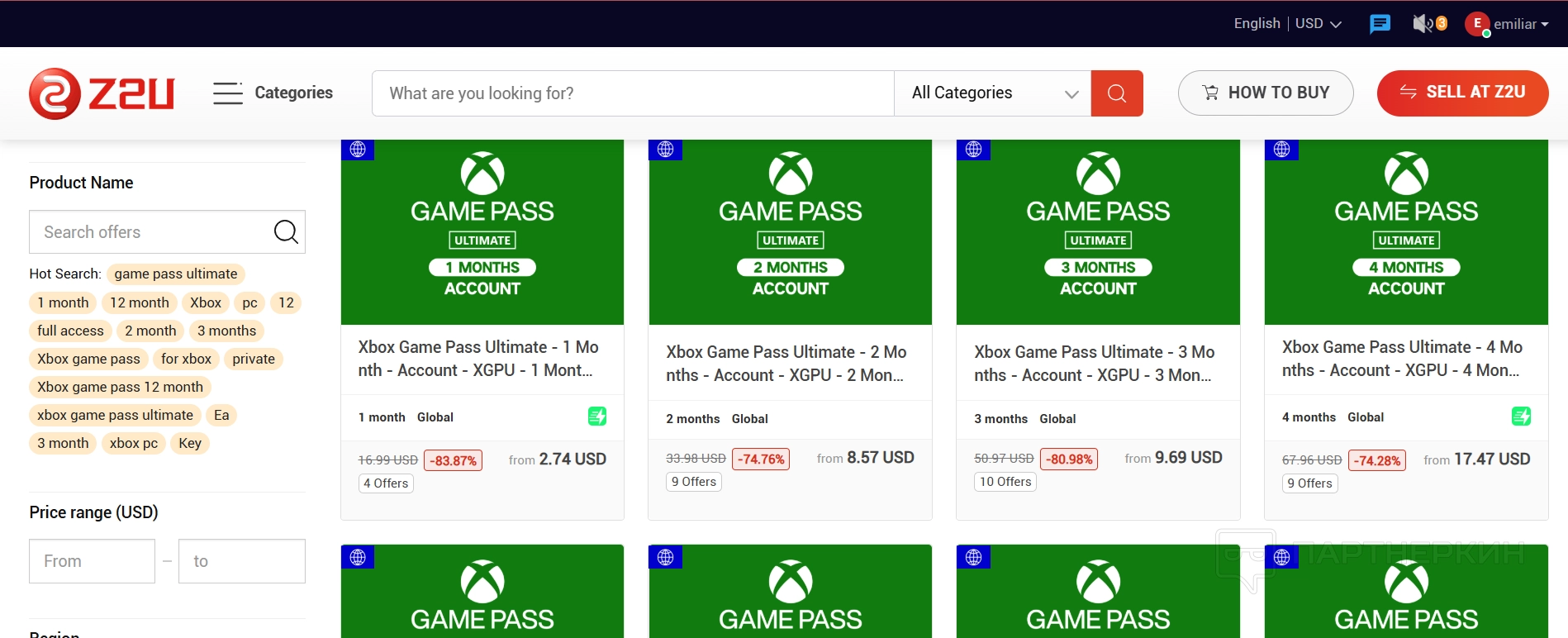Click the main product search box

633,93
